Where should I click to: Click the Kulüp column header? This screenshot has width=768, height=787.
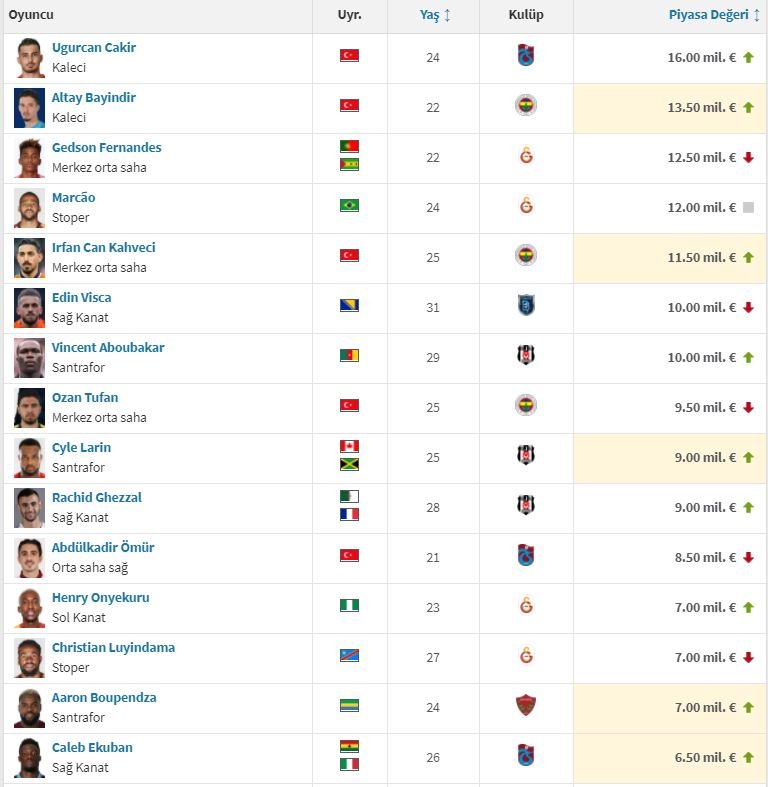click(526, 16)
